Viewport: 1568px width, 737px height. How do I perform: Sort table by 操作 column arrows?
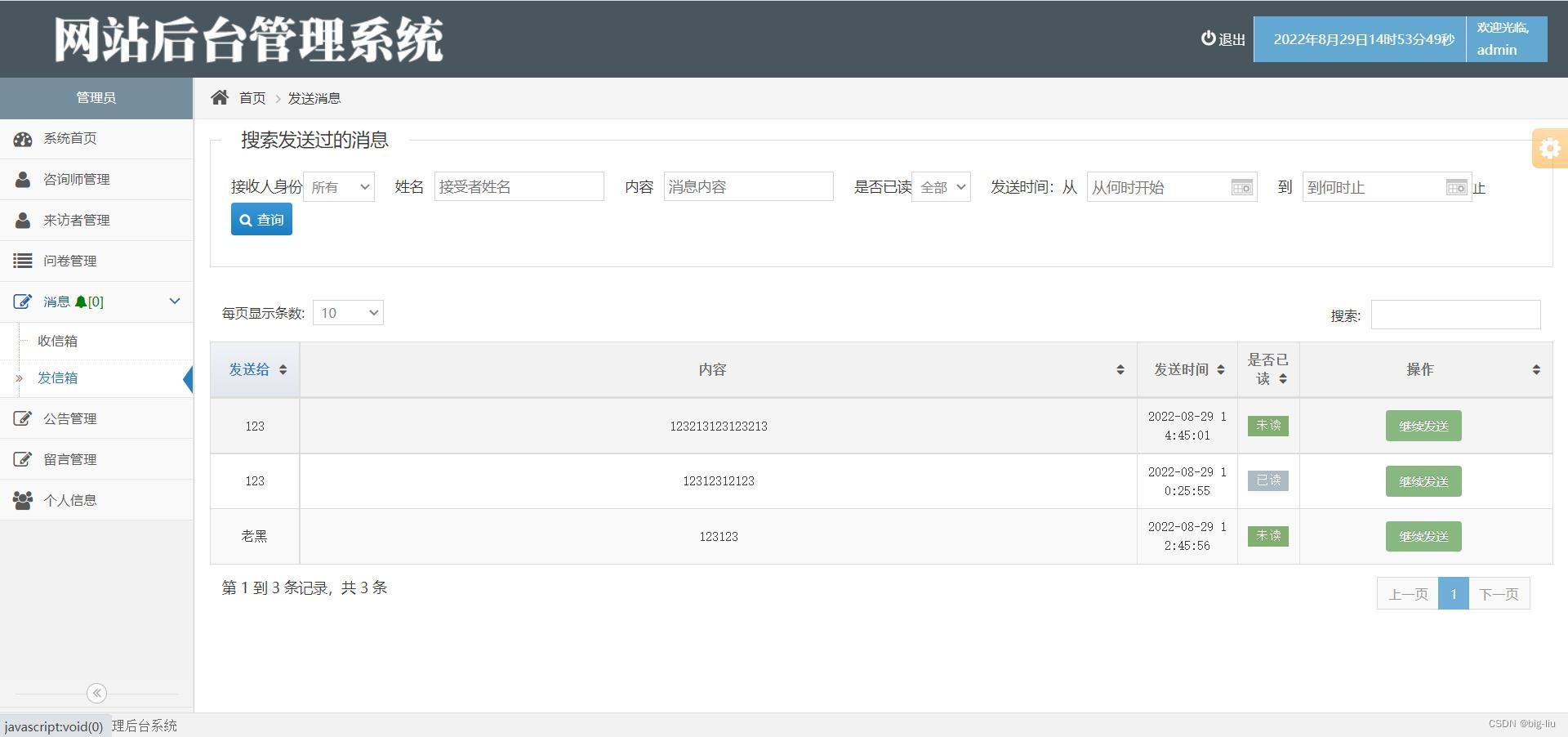(x=1536, y=369)
